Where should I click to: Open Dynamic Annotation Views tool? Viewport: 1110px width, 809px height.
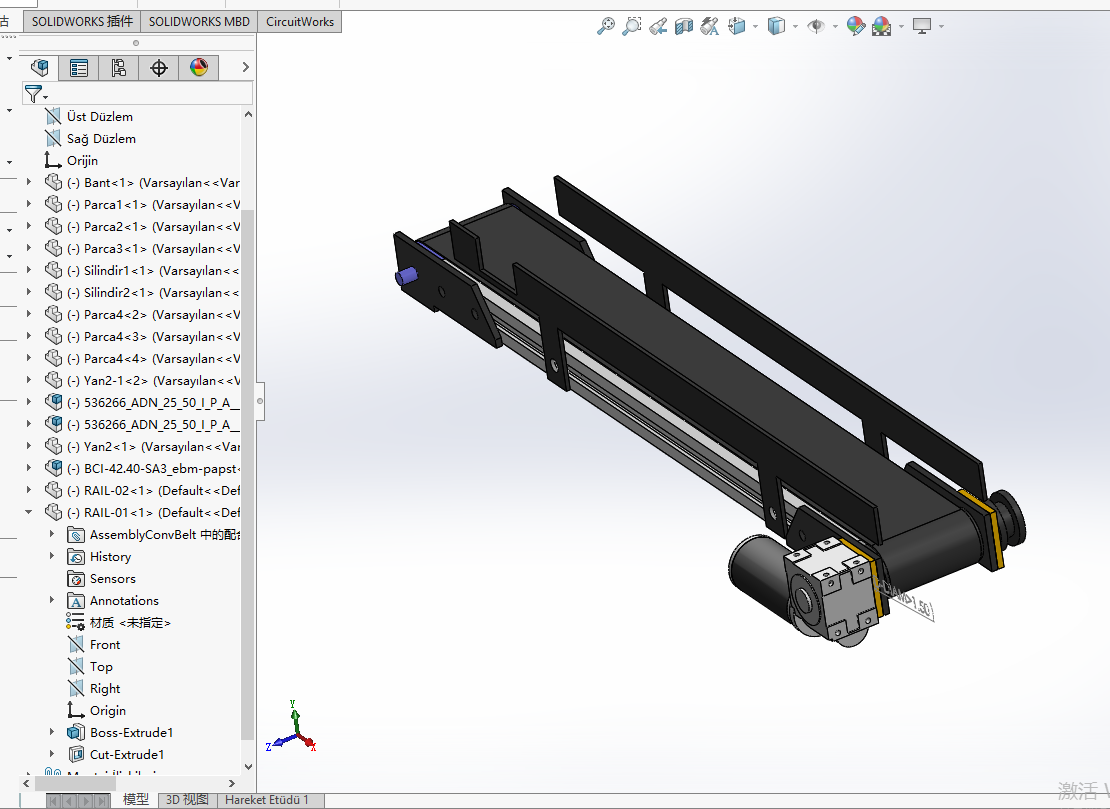point(709,26)
